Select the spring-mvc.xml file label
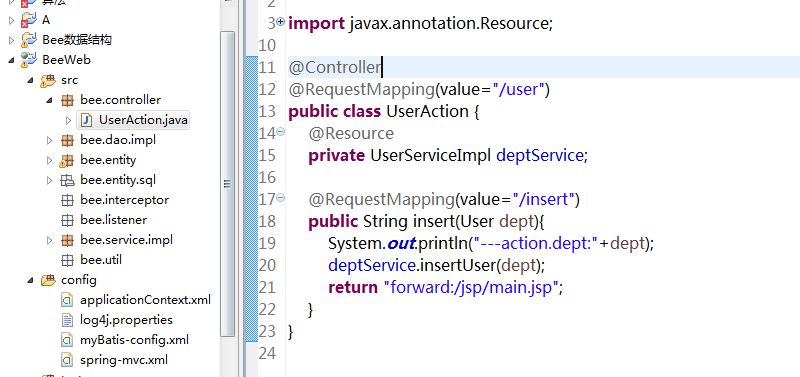800x377 pixels. [x=124, y=360]
